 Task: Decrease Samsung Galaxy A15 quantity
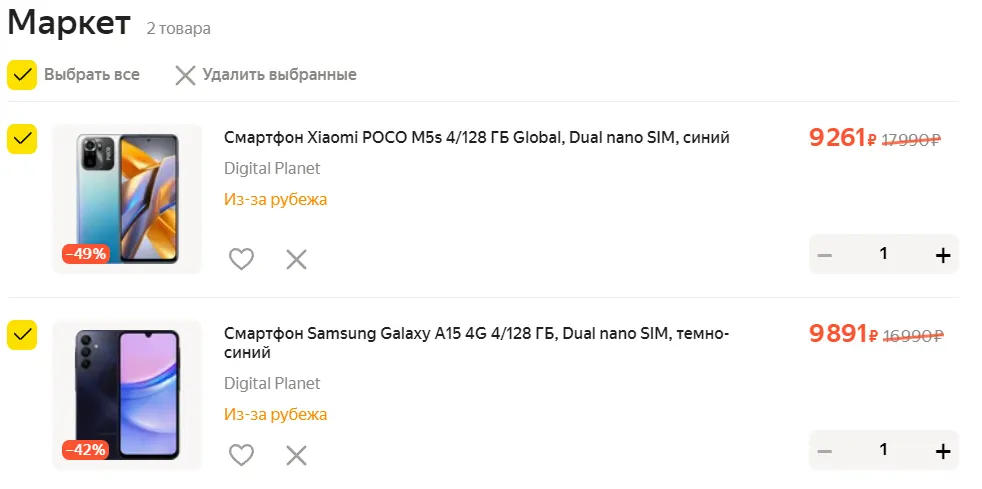click(825, 451)
